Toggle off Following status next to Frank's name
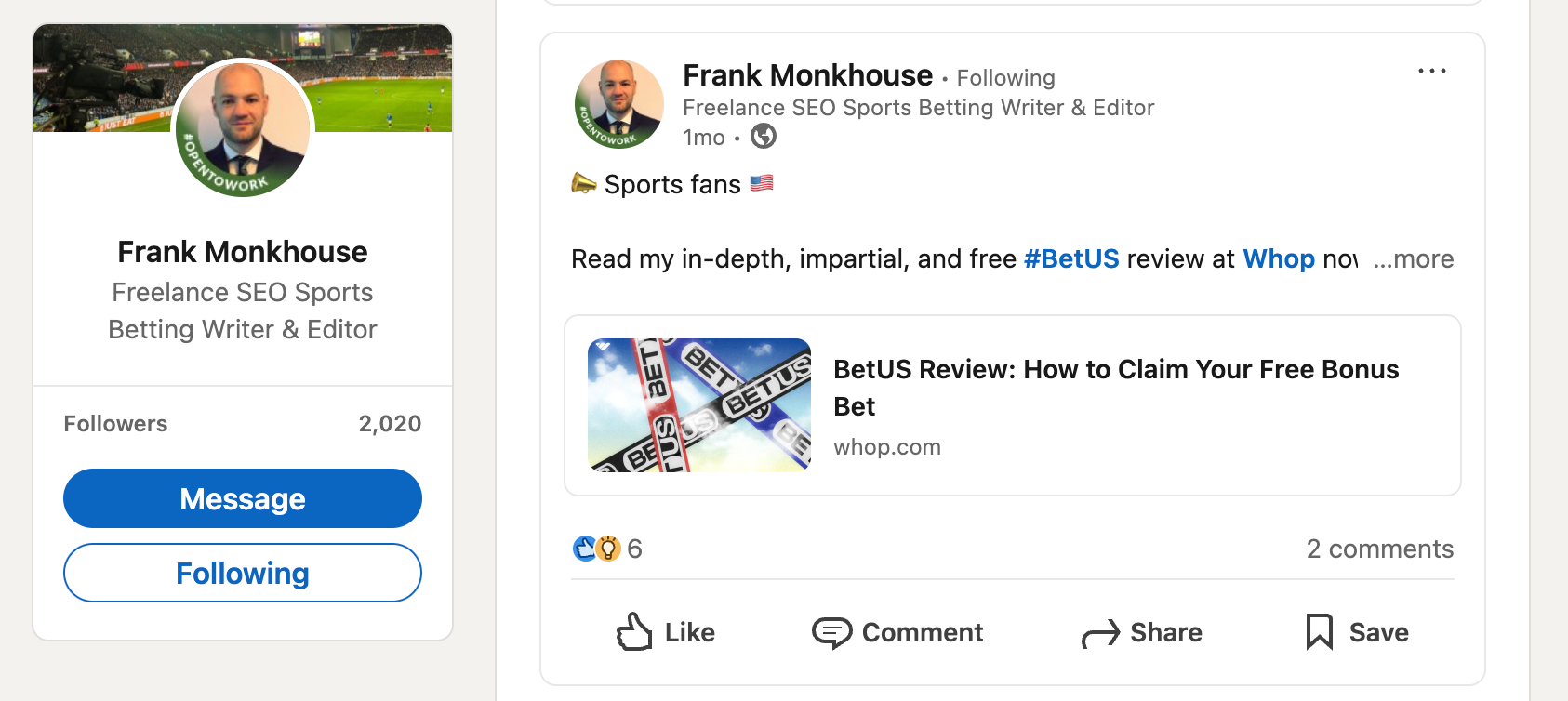 coord(1005,77)
